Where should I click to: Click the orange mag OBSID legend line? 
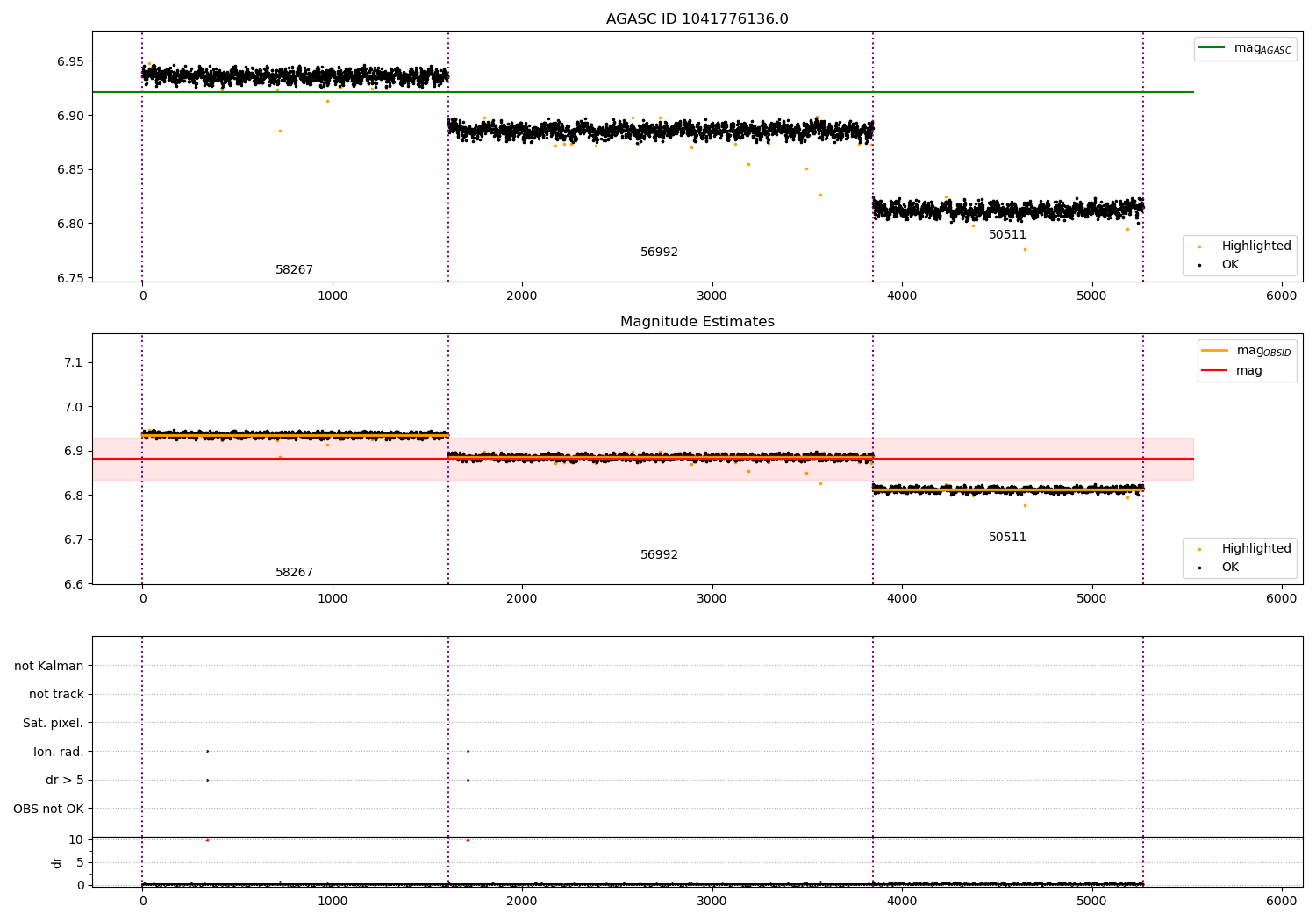pos(1216,351)
